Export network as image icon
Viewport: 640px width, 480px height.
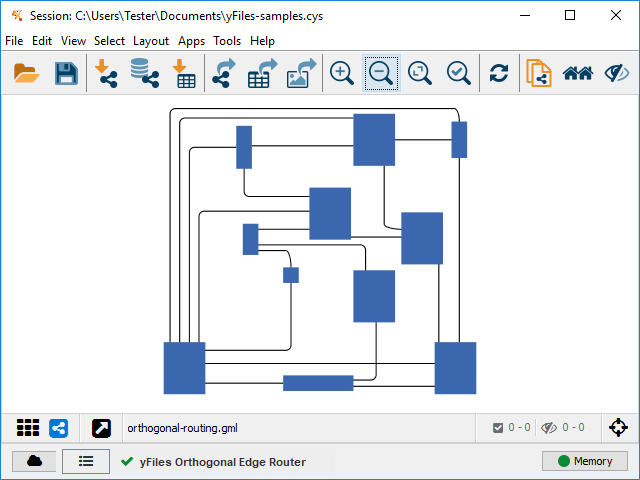(302, 73)
